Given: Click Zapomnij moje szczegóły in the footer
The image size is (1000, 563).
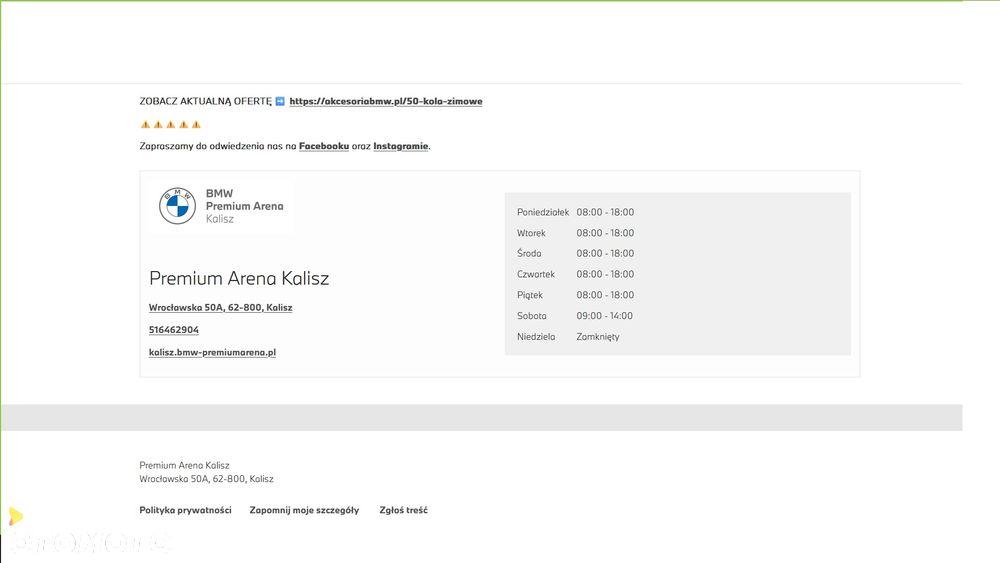Looking at the screenshot, I should point(304,510).
